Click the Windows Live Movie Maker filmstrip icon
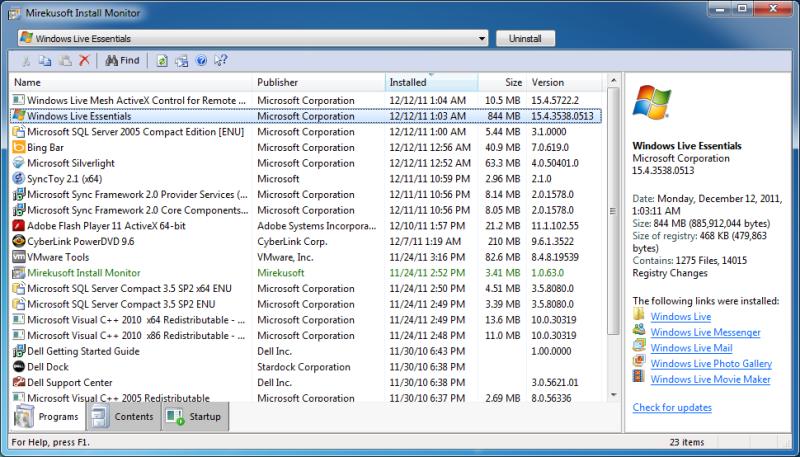This screenshot has height=457, width=800. (639, 377)
